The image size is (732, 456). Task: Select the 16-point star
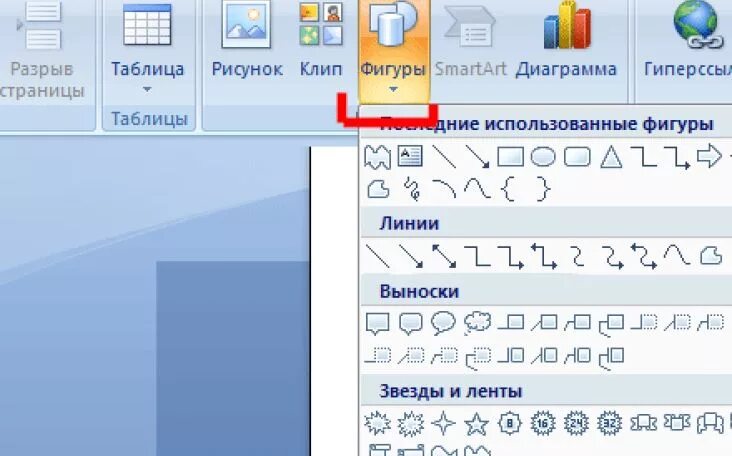[x=543, y=423]
